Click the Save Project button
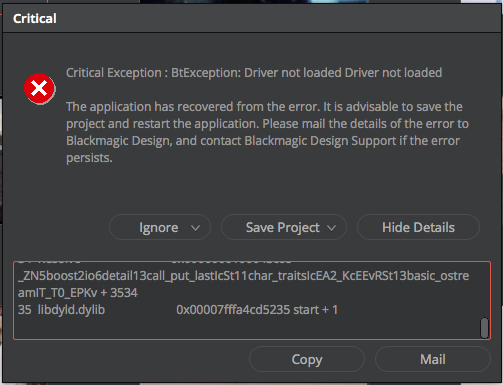 [x=284, y=227]
